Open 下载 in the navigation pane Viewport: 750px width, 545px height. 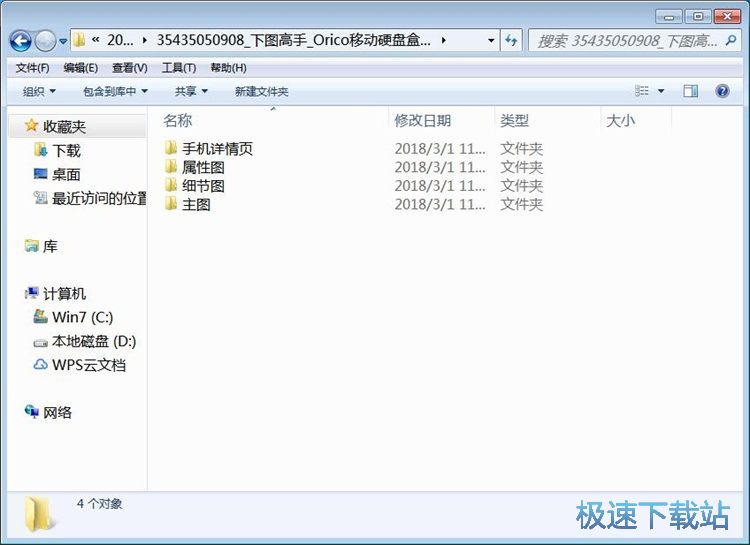[66, 151]
